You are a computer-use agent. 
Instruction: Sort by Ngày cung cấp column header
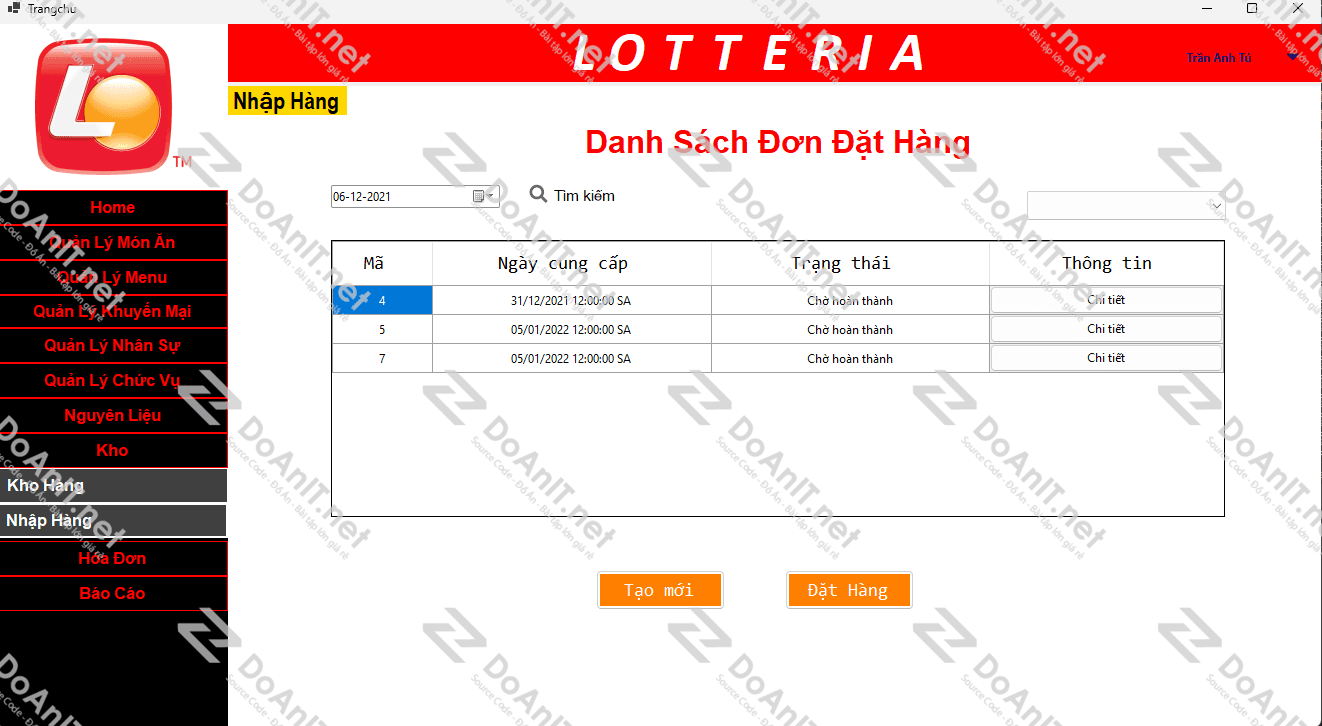click(x=572, y=264)
